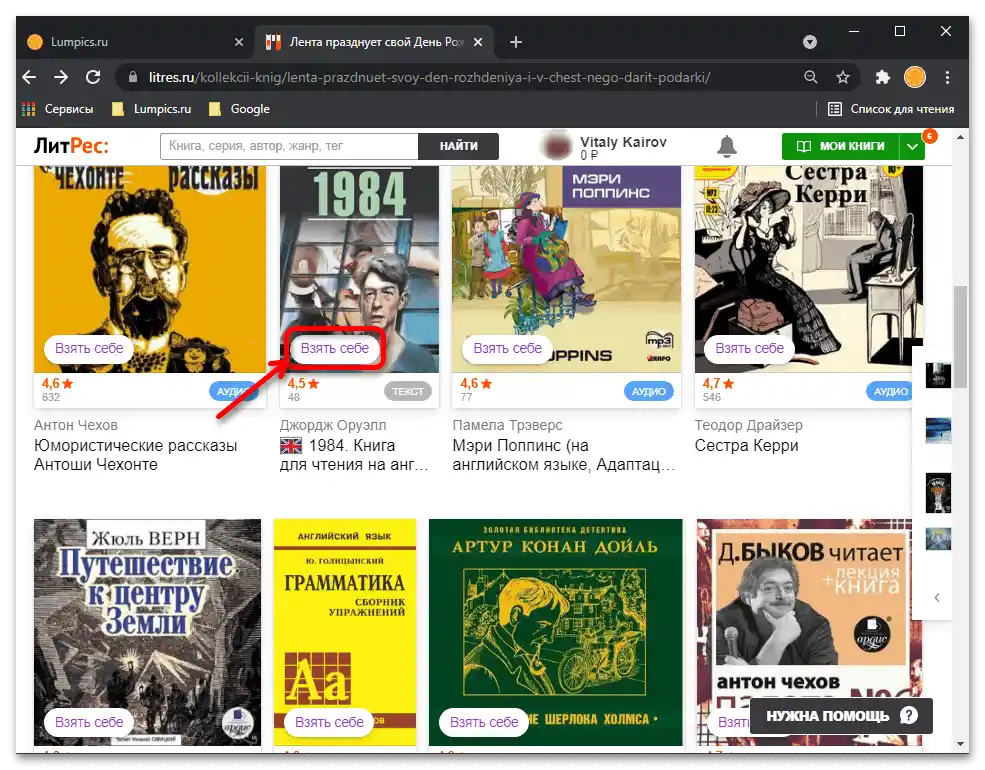Open the zoom magnifier in the address bar

tap(810, 77)
